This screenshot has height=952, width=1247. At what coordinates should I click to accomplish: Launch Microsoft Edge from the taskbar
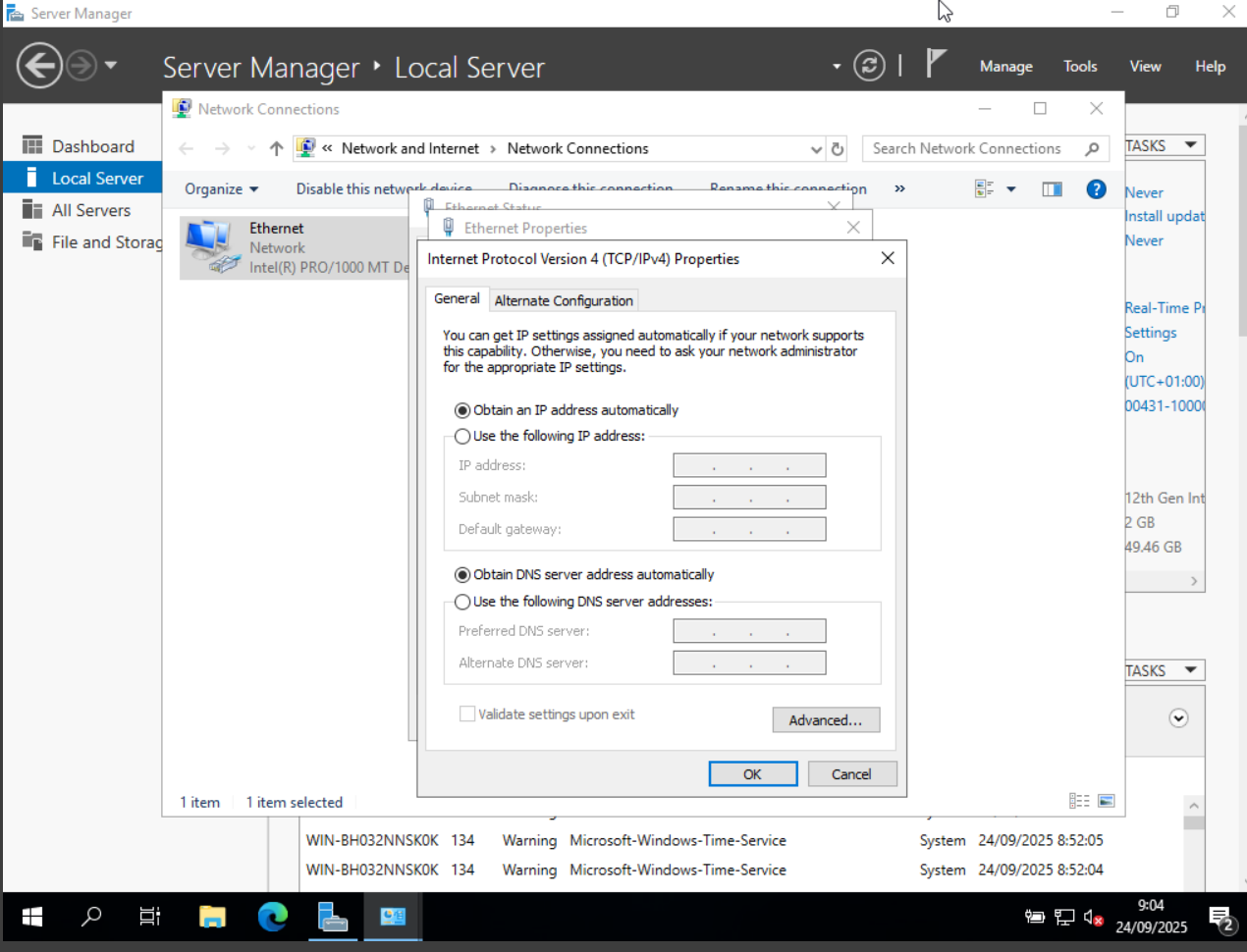(x=273, y=917)
